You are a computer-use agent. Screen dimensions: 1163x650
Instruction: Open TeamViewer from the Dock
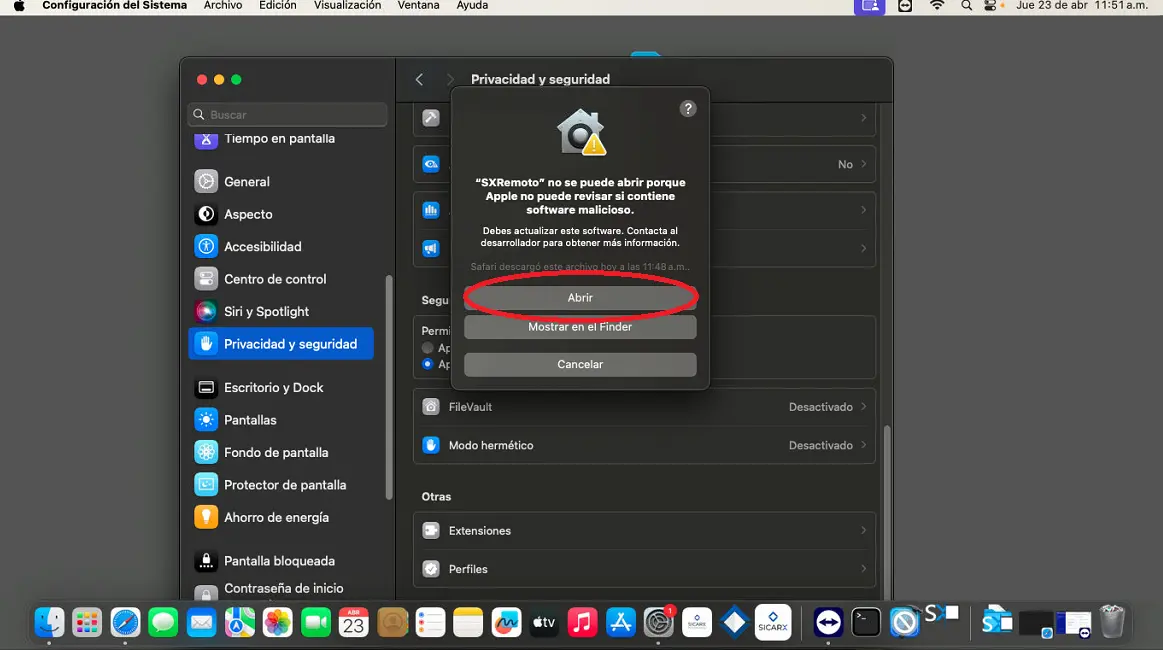[x=828, y=623]
